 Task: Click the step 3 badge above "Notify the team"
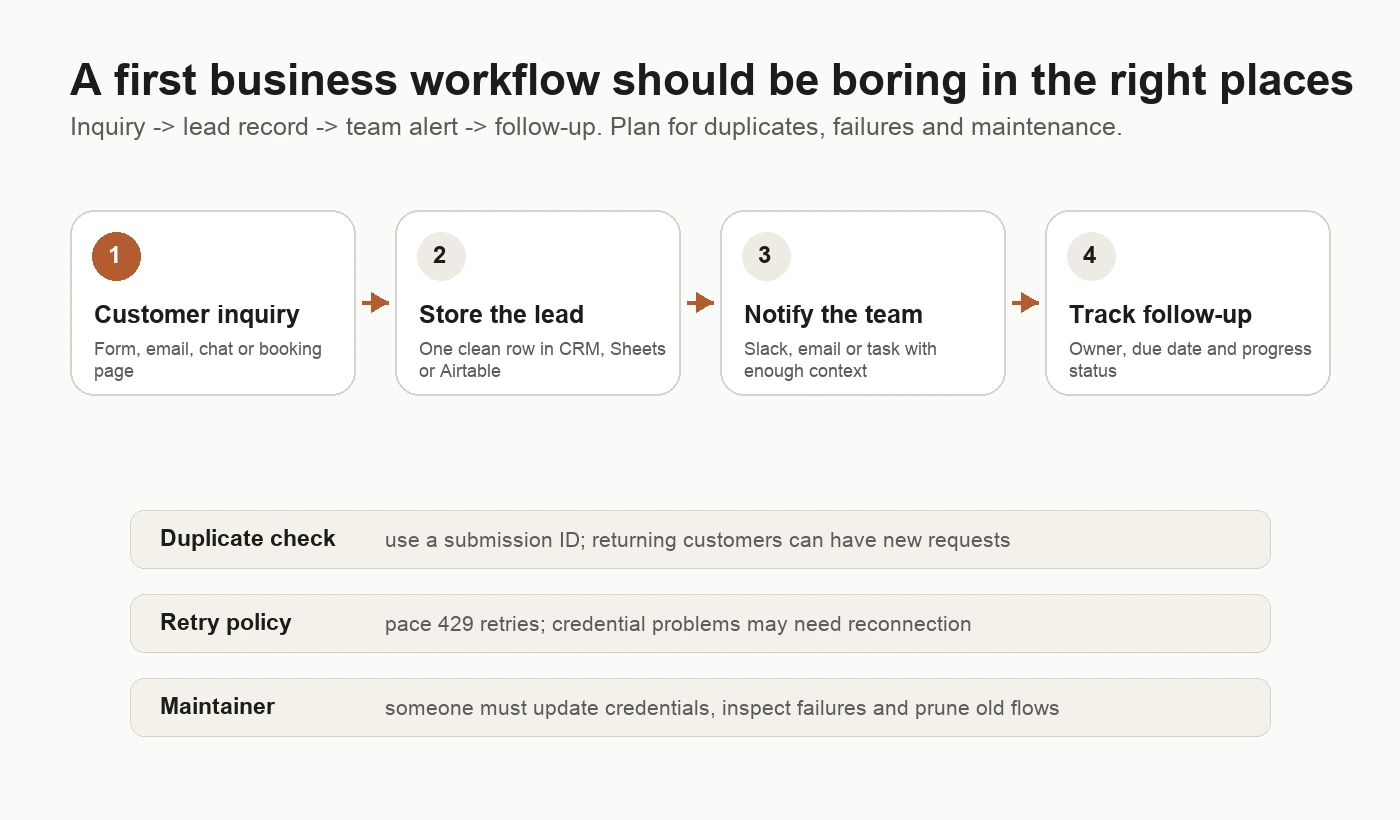(x=766, y=256)
